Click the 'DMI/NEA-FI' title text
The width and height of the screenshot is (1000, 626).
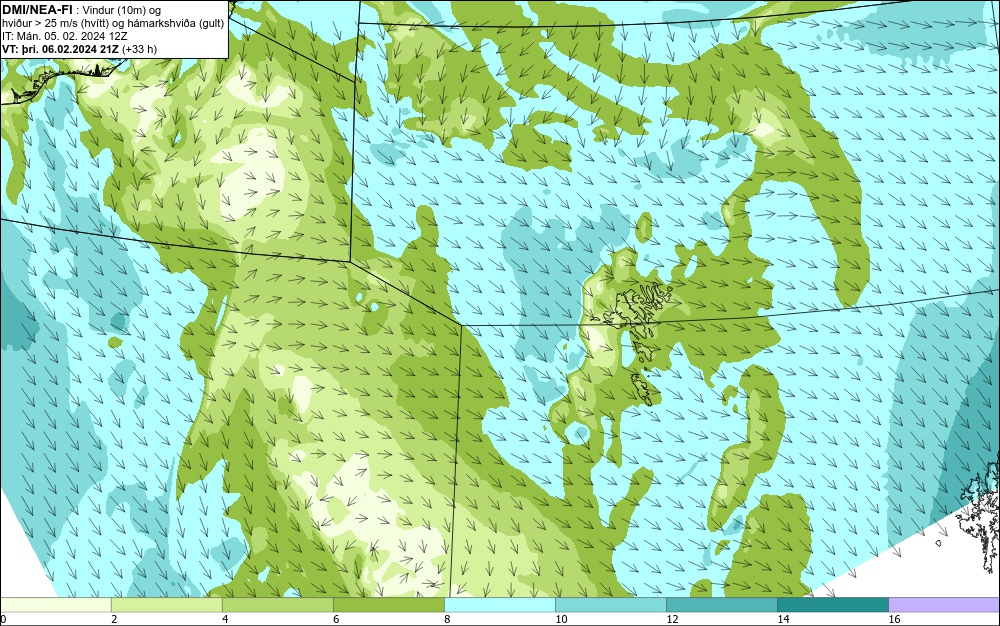[x=37, y=10]
